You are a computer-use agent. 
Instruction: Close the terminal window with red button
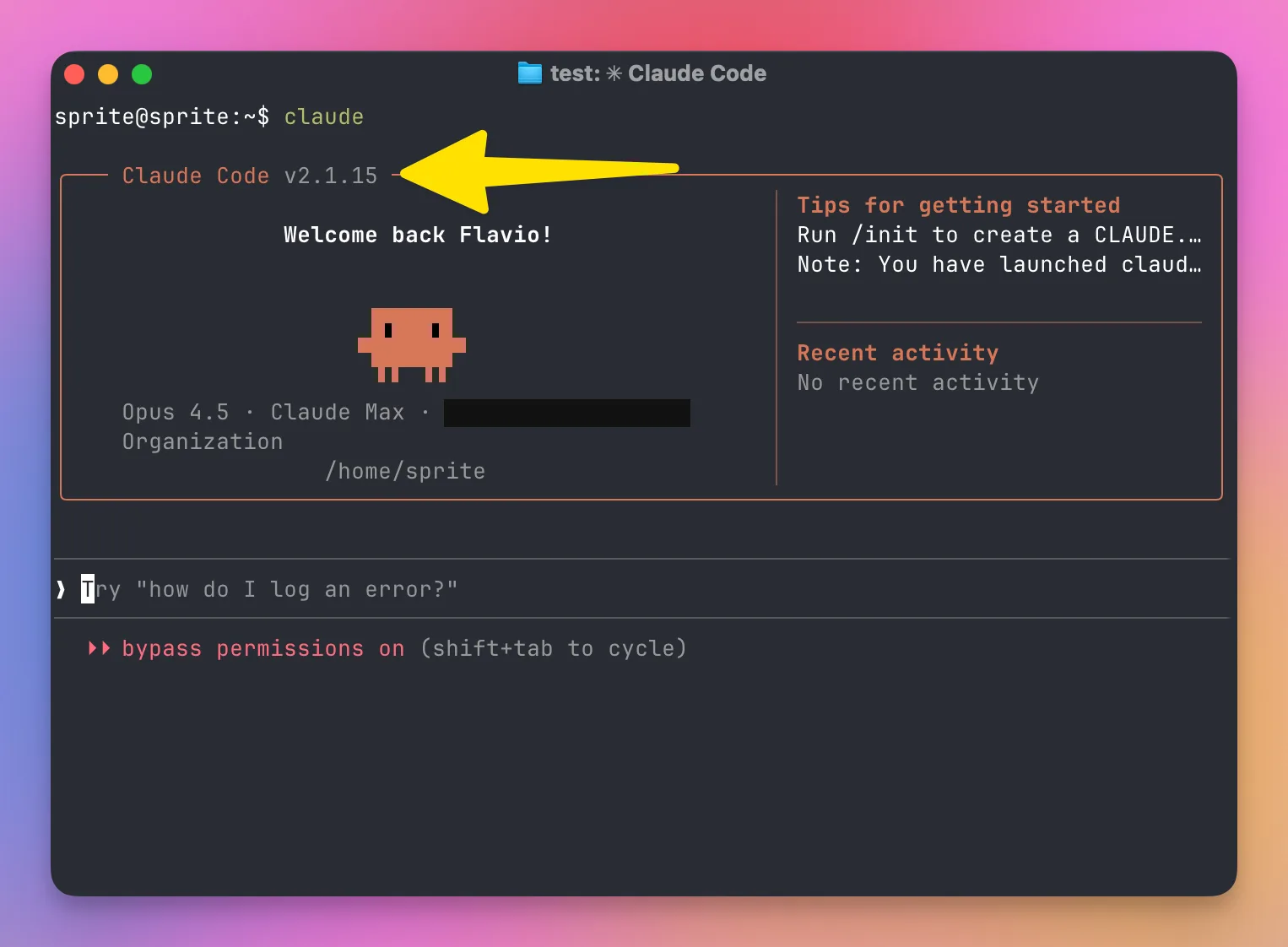pyautogui.click(x=74, y=74)
